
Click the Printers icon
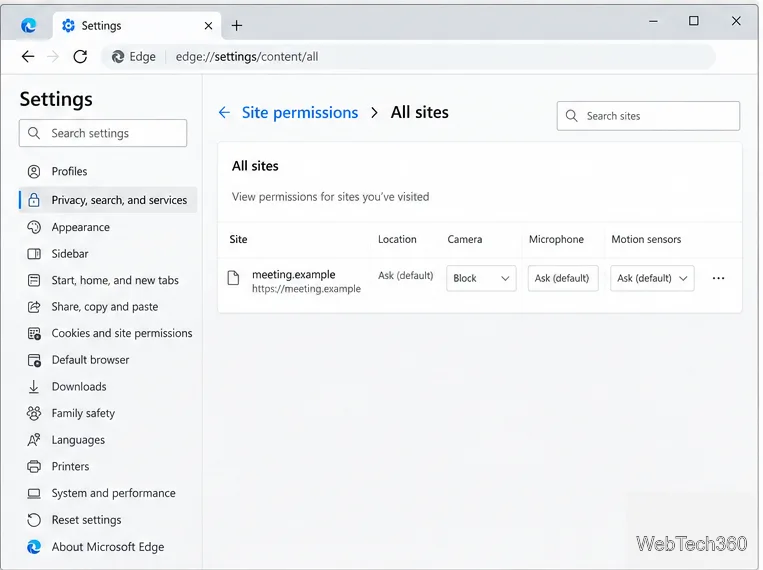tap(34, 466)
